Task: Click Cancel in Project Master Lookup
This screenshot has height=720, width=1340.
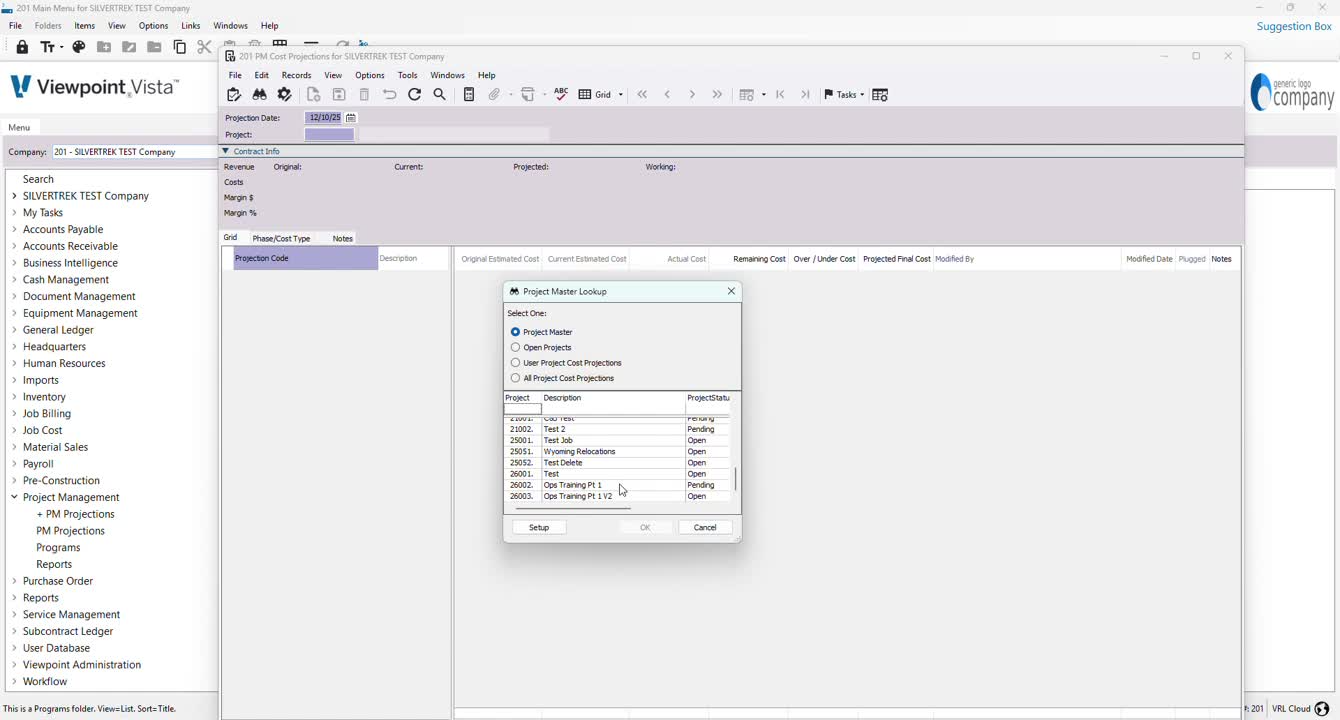Action: (x=705, y=527)
